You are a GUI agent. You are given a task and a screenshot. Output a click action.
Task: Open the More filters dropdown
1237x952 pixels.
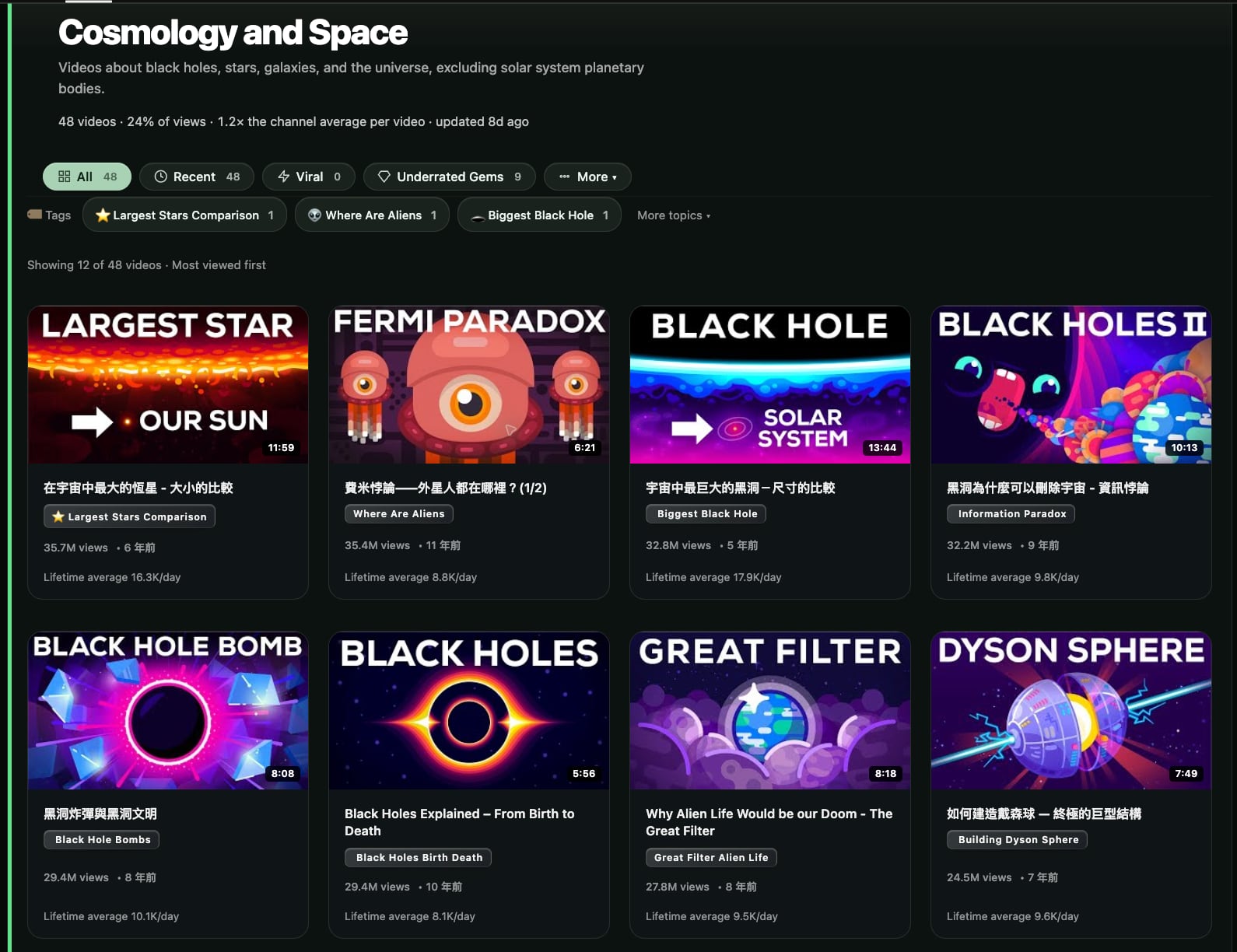pyautogui.click(x=587, y=177)
